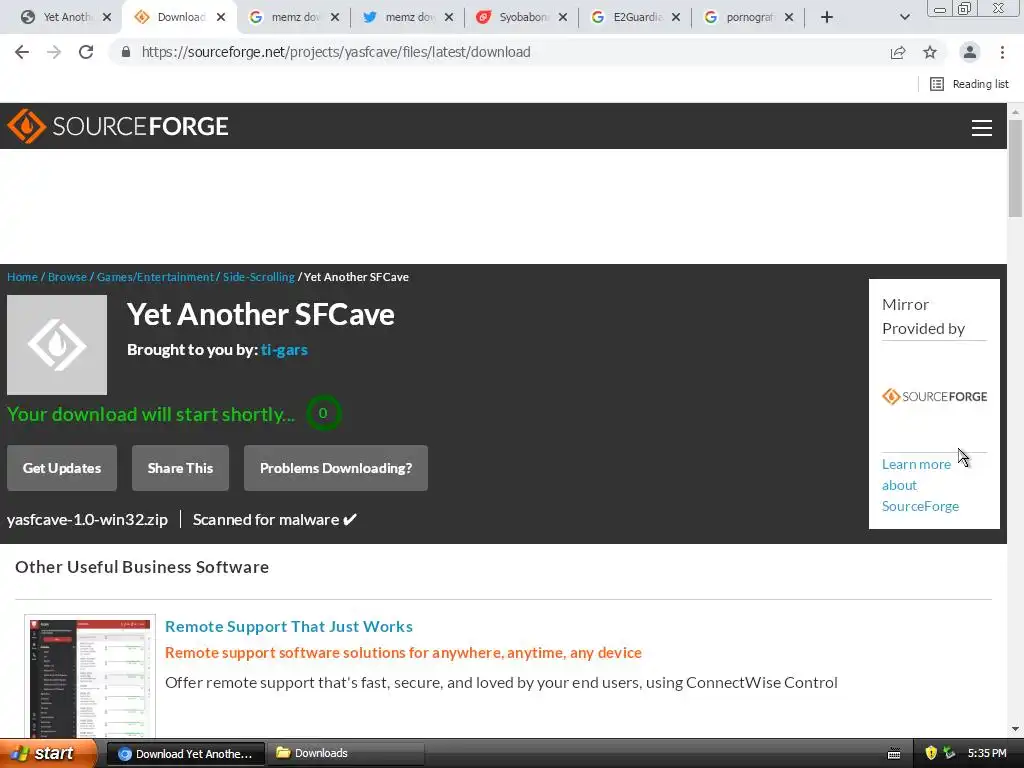Select the Download Yet Another taskbar button
This screenshot has height=768, width=1024.
(x=185, y=754)
